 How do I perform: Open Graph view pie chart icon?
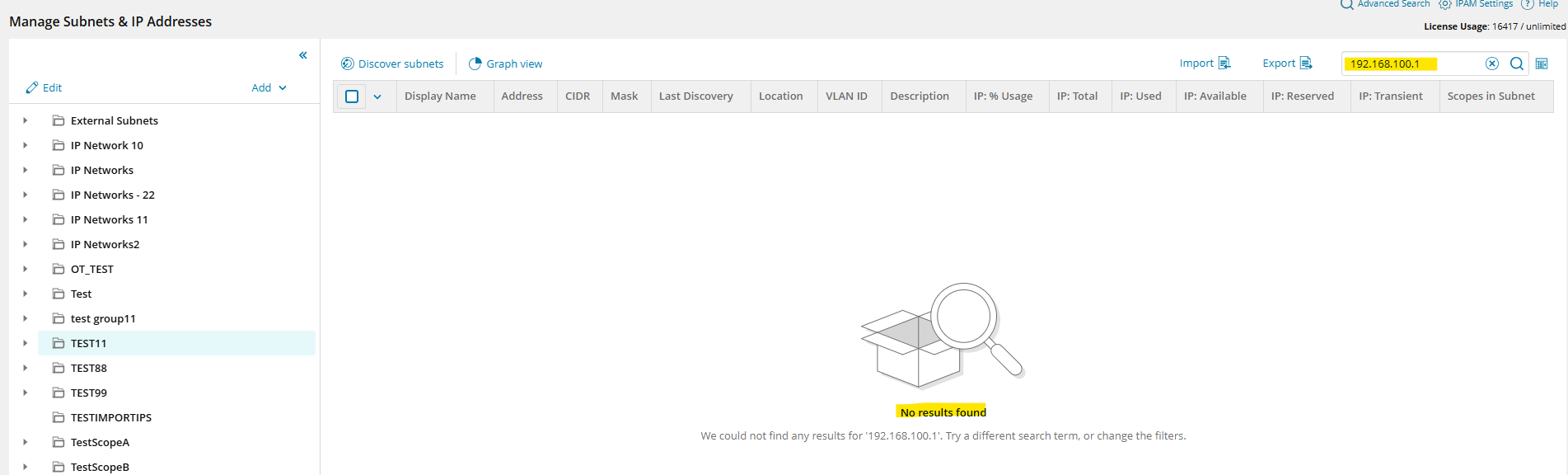[x=475, y=63]
